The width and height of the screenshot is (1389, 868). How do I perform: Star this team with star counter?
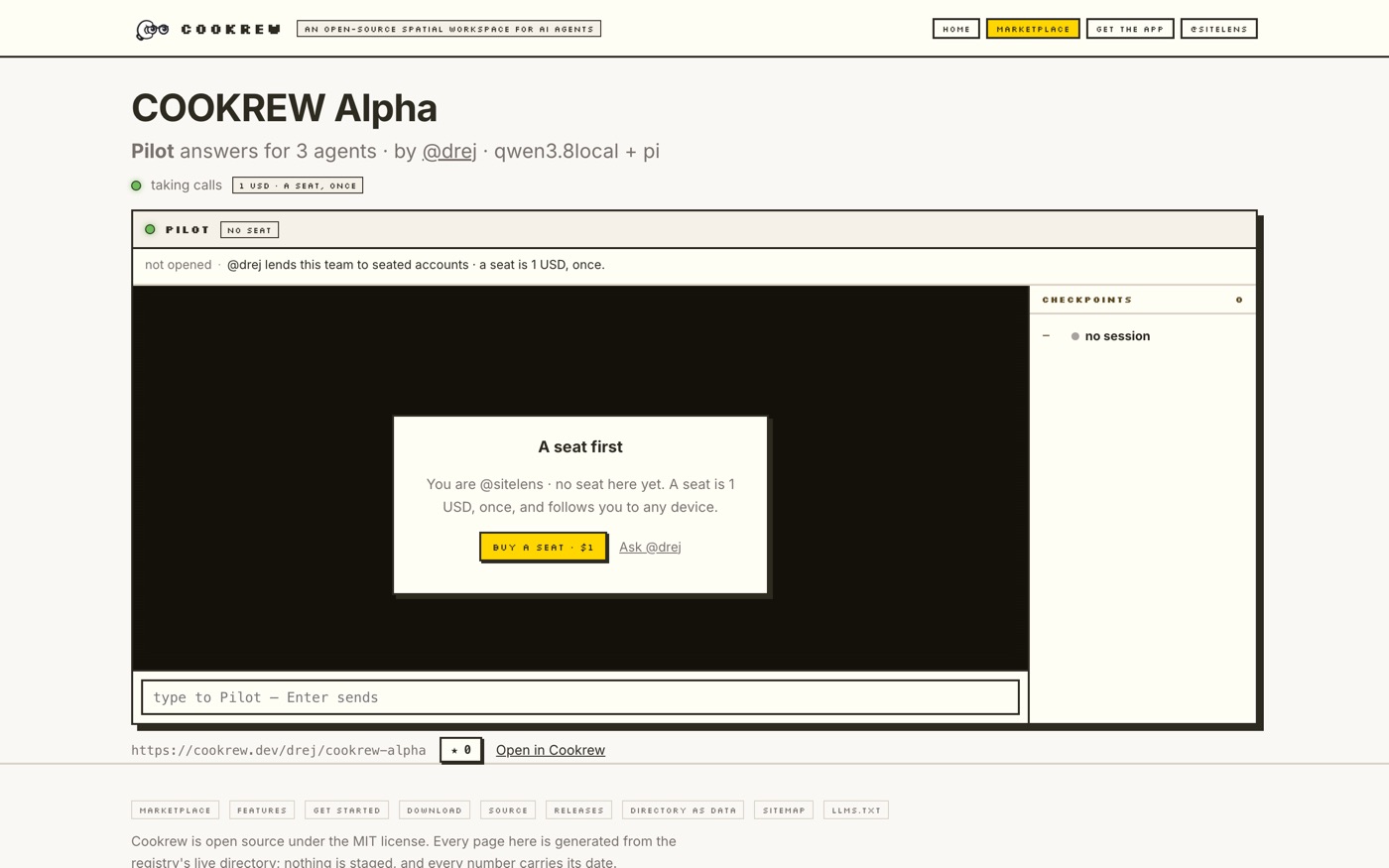461,750
